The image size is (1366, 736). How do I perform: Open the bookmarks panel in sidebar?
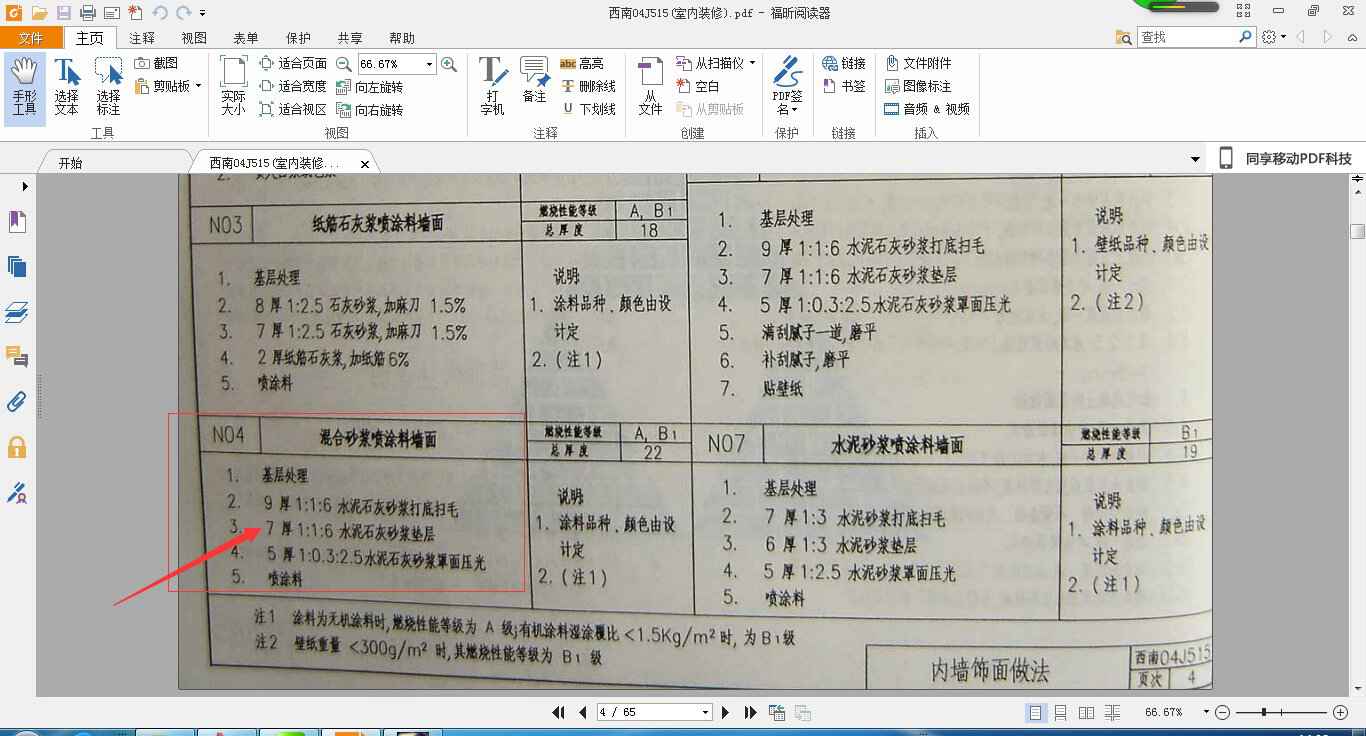coord(17,221)
